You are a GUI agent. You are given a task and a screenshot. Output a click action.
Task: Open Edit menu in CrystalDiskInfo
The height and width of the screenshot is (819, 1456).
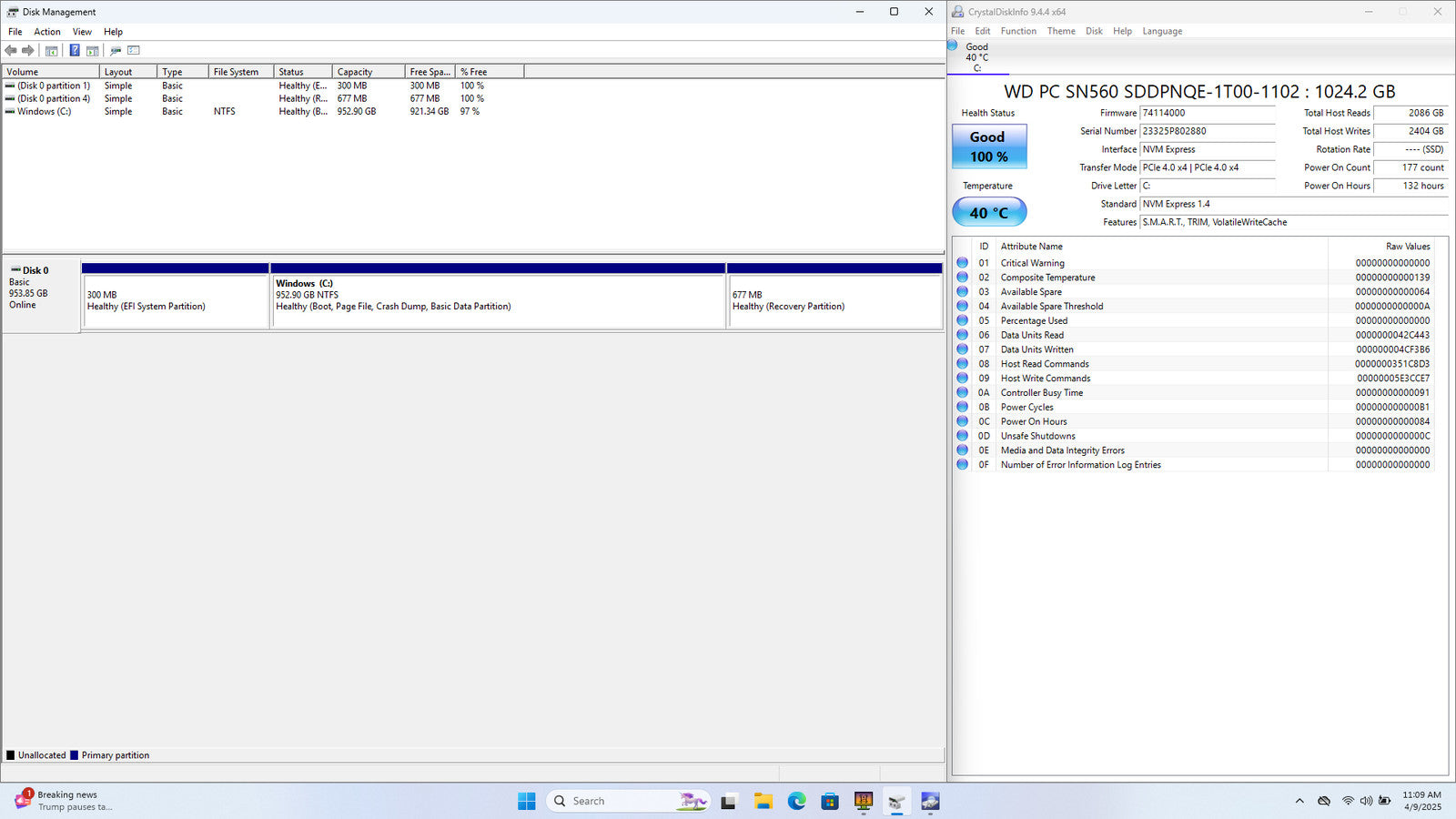[983, 31]
